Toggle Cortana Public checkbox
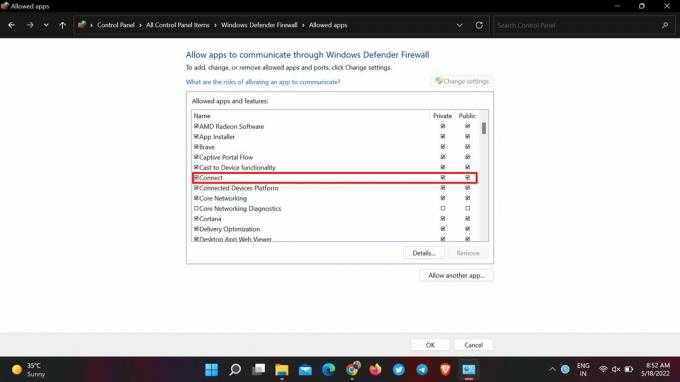680x382 pixels. [x=468, y=219]
